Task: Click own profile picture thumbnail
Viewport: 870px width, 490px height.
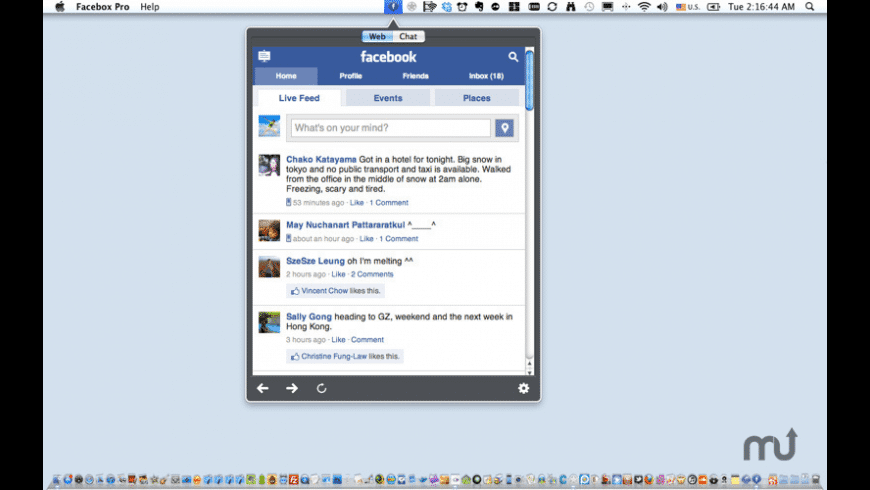Action: click(269, 126)
